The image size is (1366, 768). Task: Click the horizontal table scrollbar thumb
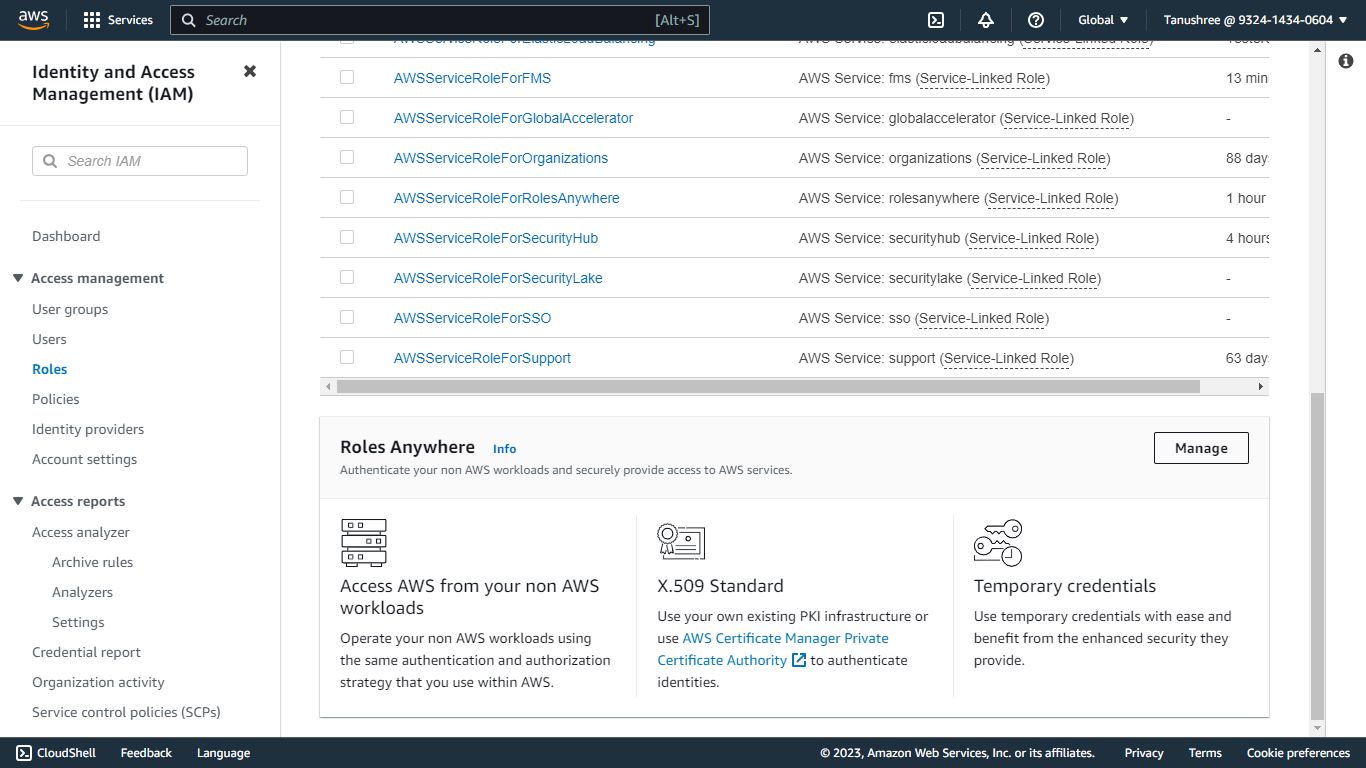[x=768, y=386]
